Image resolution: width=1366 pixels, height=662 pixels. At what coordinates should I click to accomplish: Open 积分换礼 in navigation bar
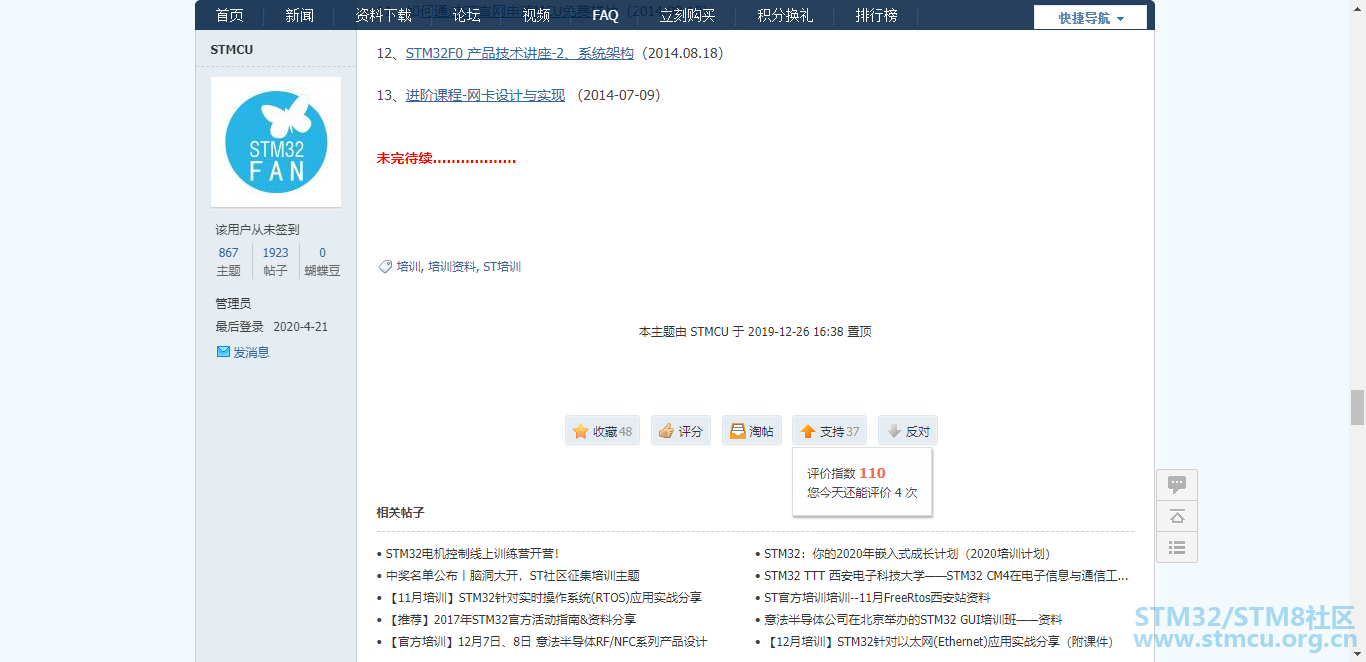[785, 15]
